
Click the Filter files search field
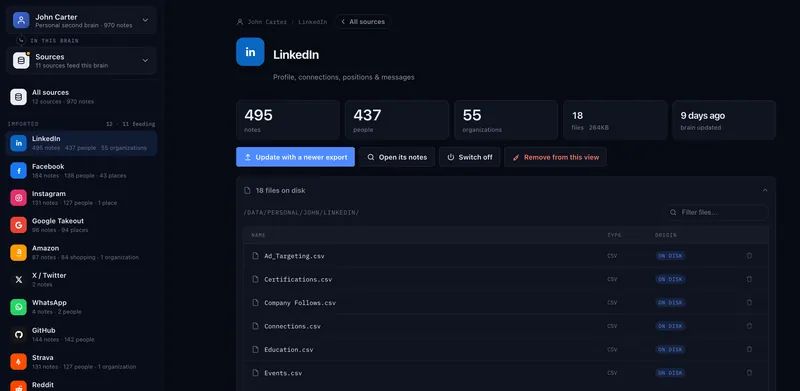point(717,212)
